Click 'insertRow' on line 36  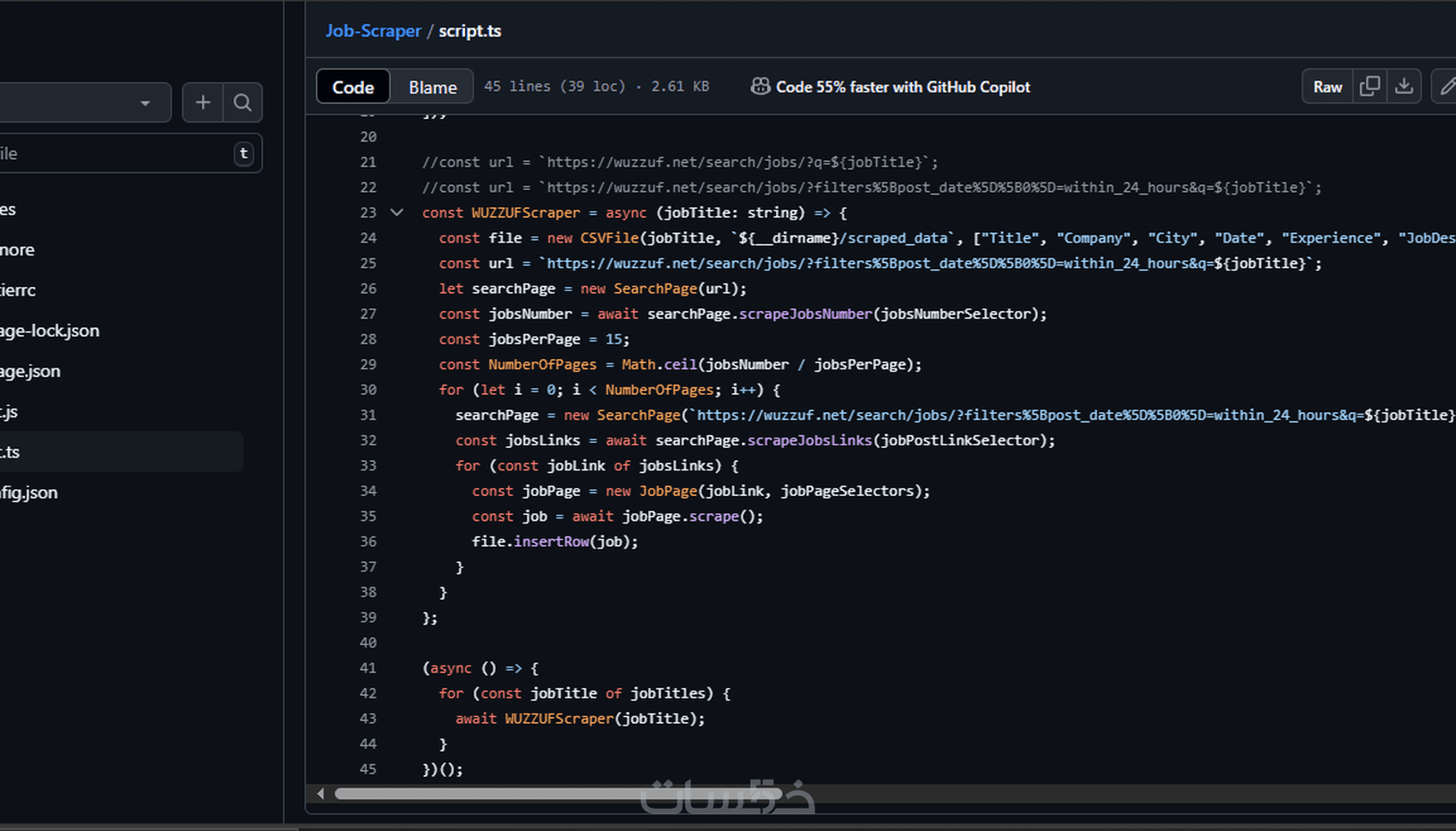pyautogui.click(x=552, y=541)
